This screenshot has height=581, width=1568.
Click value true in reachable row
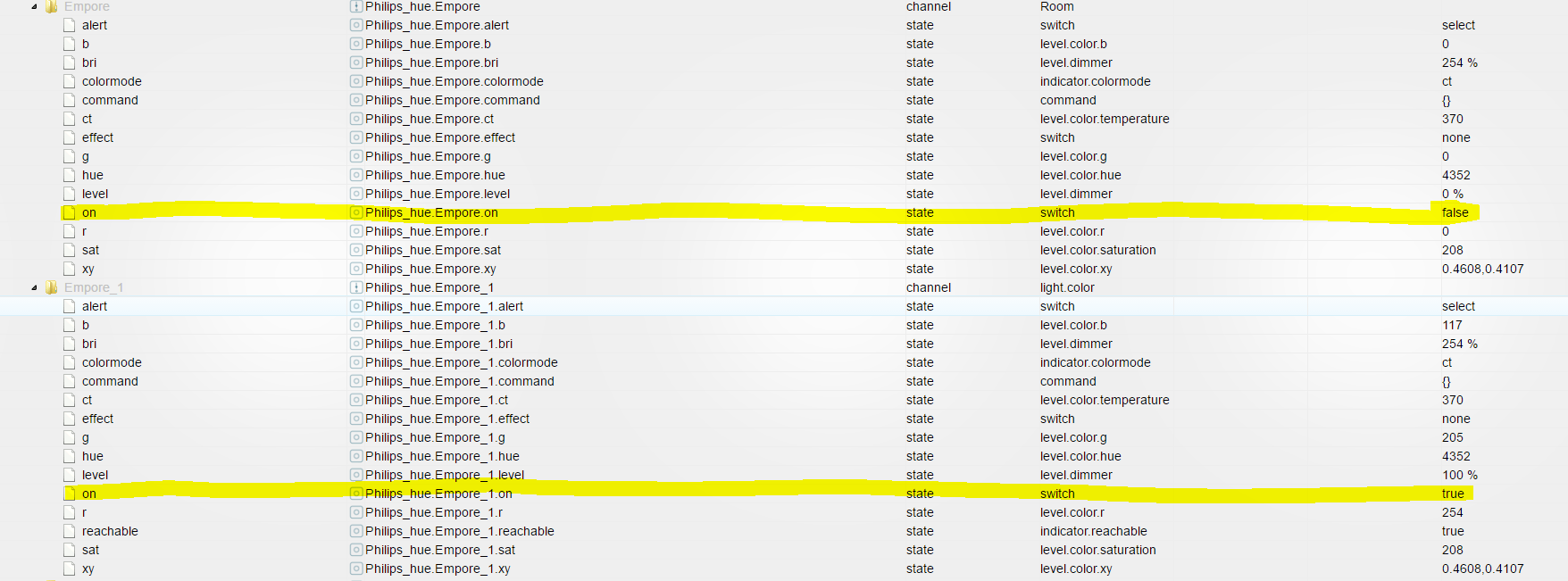click(x=1453, y=531)
